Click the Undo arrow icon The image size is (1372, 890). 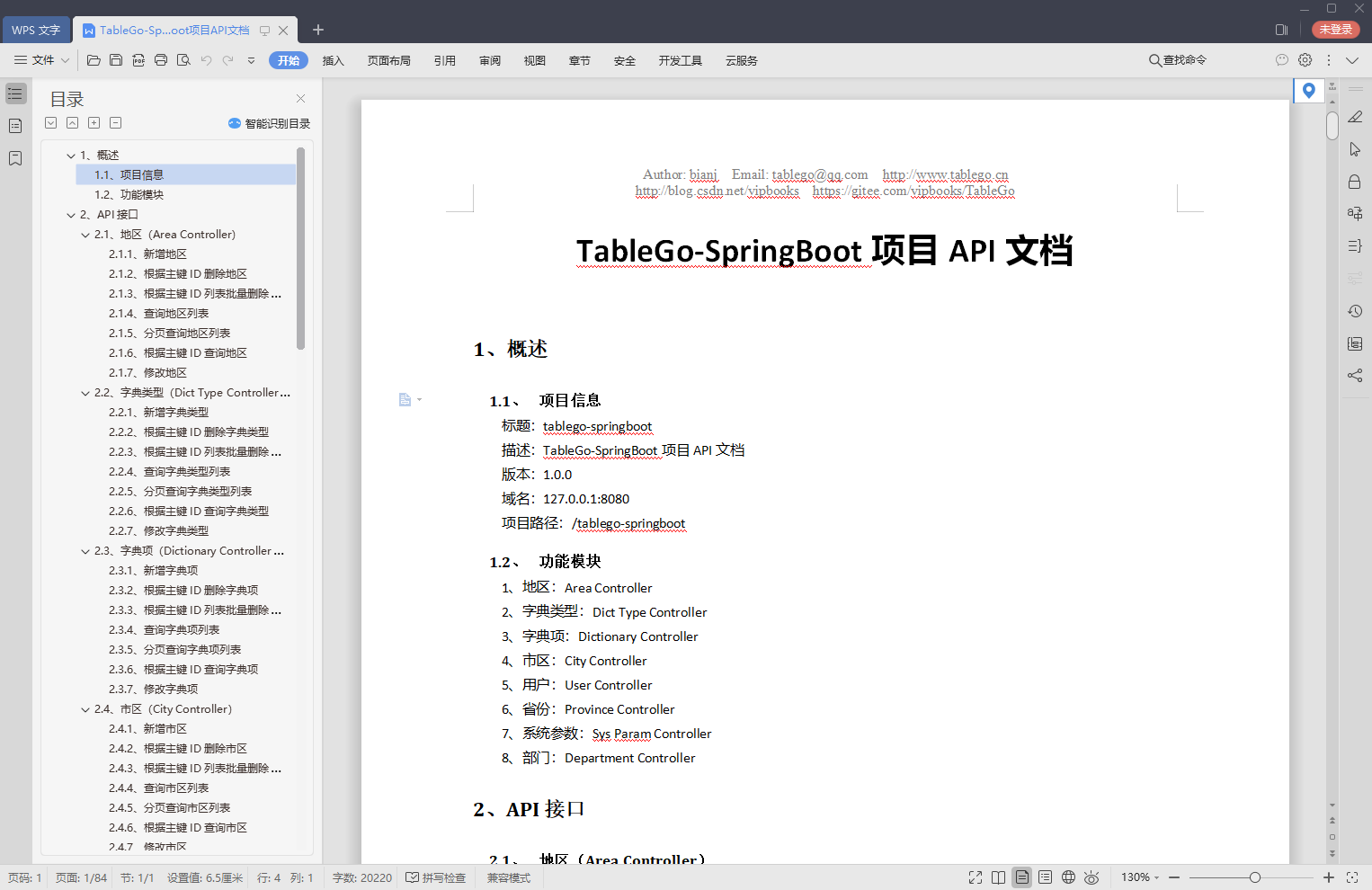point(206,60)
